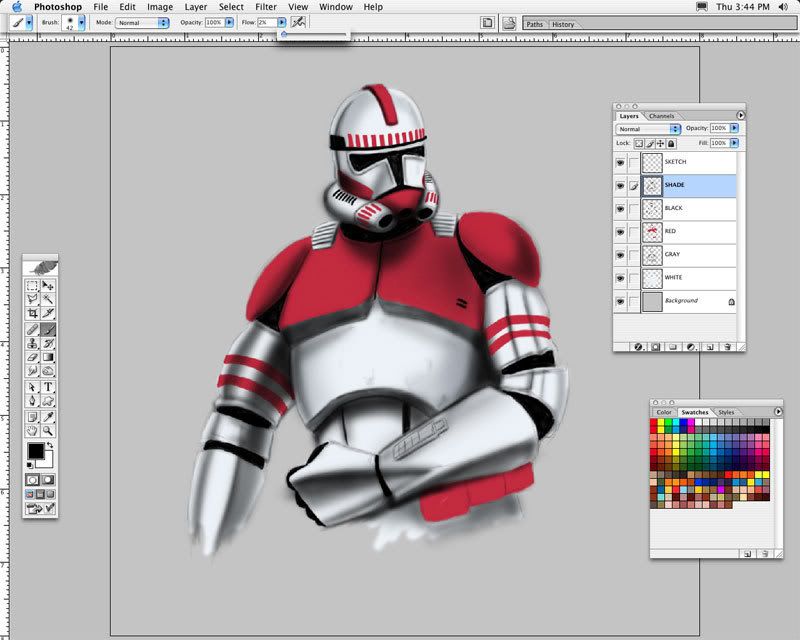The image size is (800, 640).
Task: Select the Gradient tool
Action: [48, 357]
